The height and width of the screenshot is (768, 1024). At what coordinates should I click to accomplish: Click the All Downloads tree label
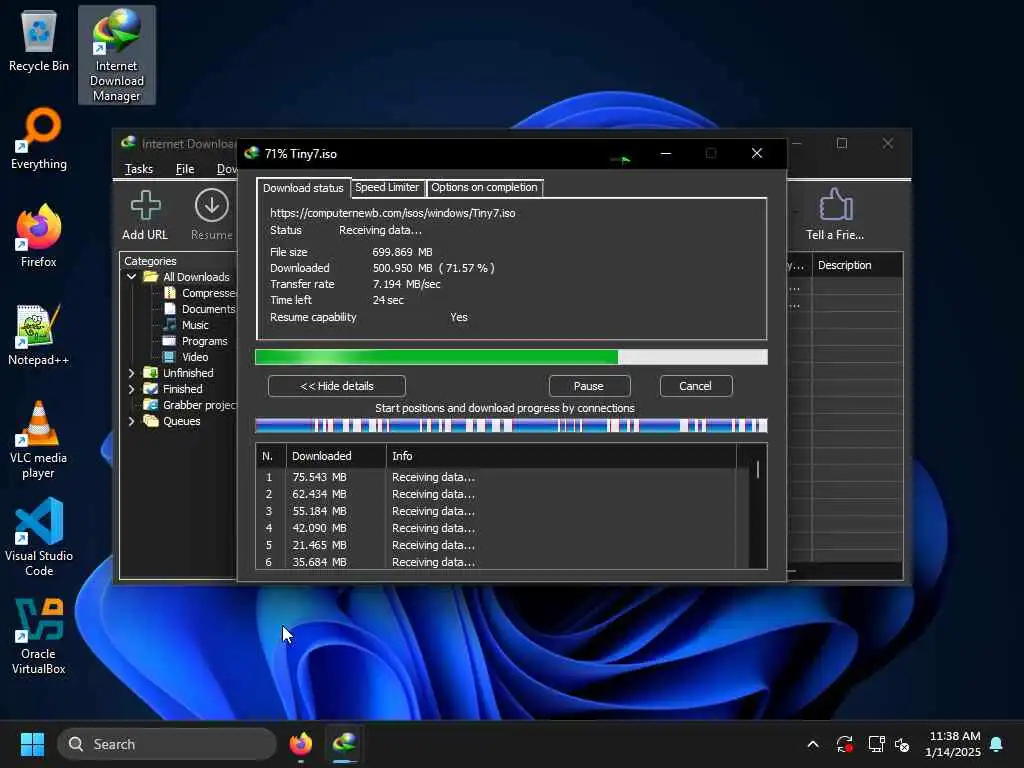pos(196,277)
